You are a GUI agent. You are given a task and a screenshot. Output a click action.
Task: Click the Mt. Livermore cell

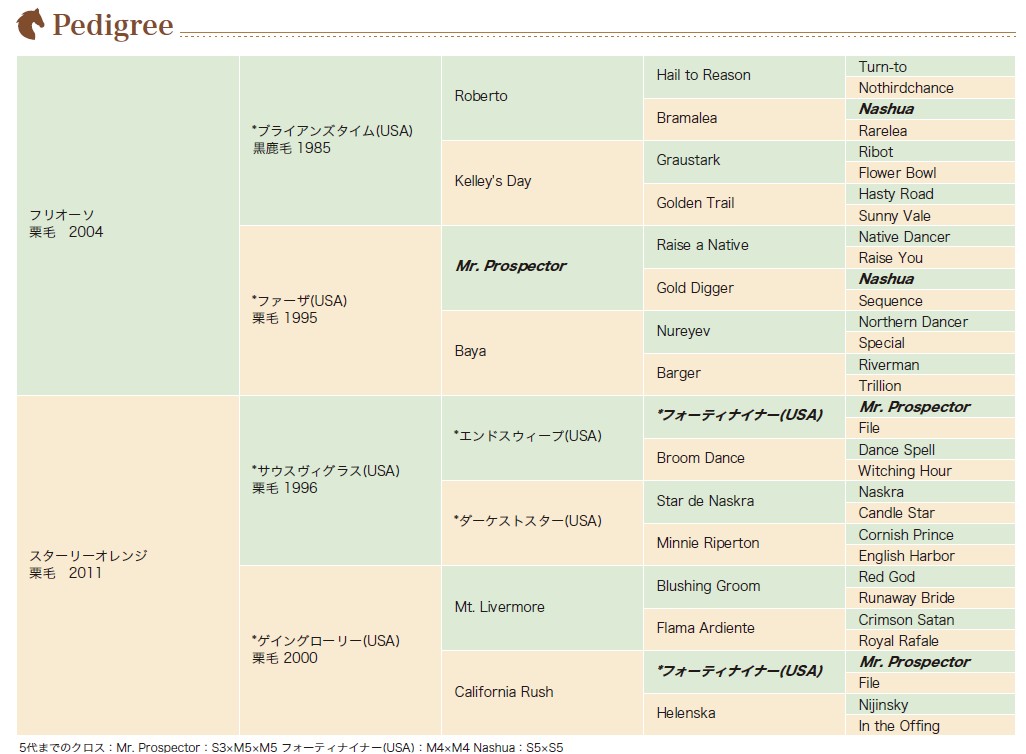(x=542, y=607)
